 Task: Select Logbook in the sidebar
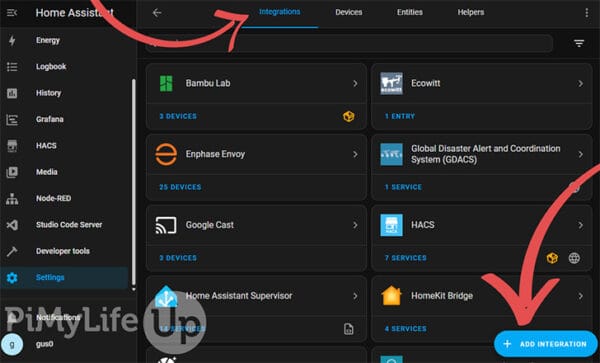(x=64, y=67)
